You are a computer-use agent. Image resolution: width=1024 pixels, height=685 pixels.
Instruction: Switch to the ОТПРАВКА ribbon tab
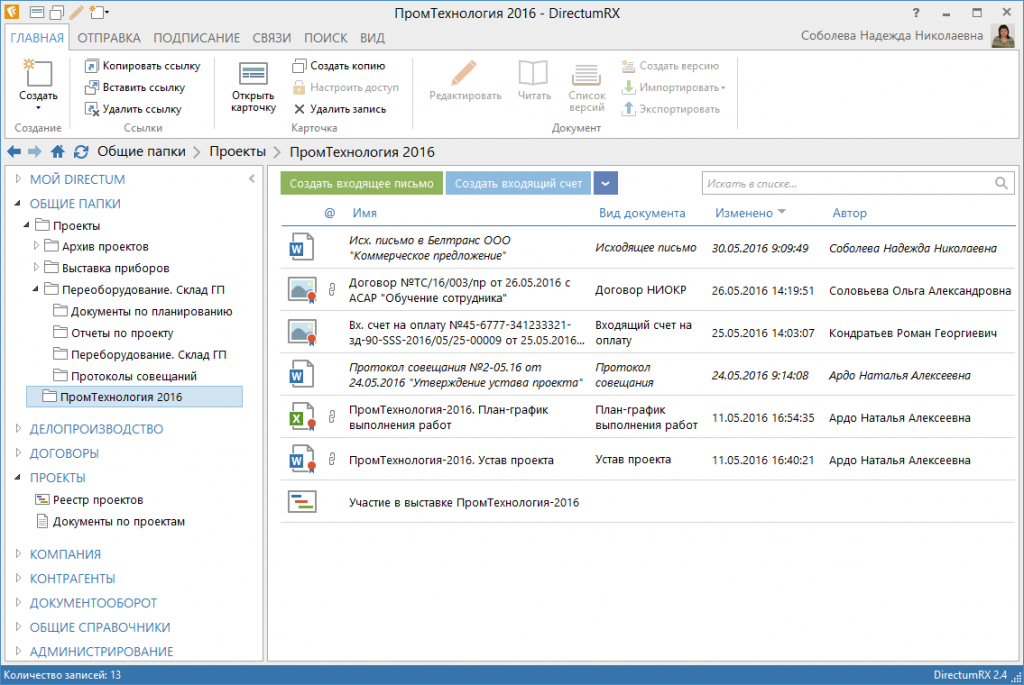pos(109,38)
